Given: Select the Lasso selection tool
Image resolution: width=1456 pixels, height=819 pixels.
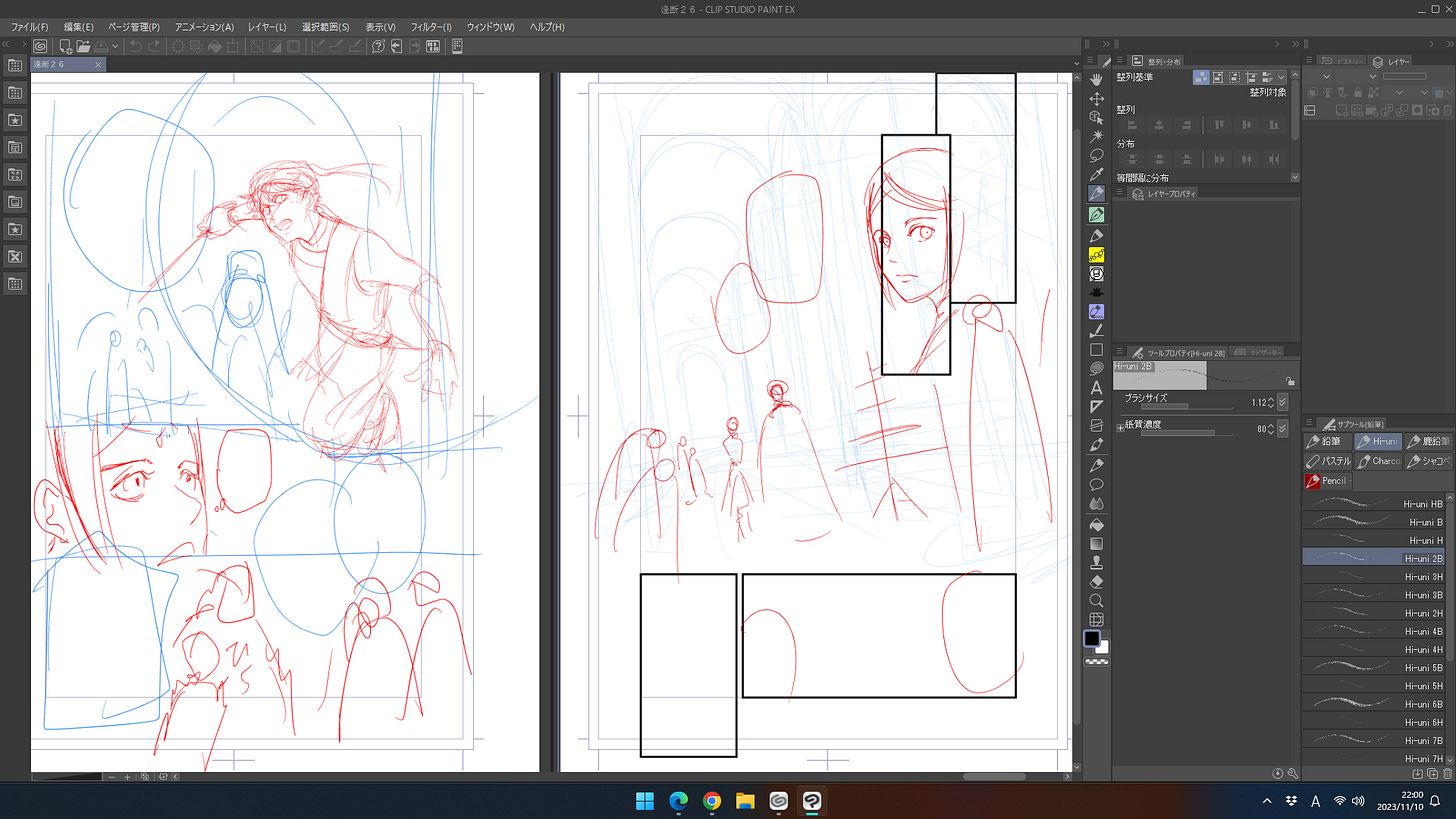Looking at the screenshot, I should click(1096, 155).
